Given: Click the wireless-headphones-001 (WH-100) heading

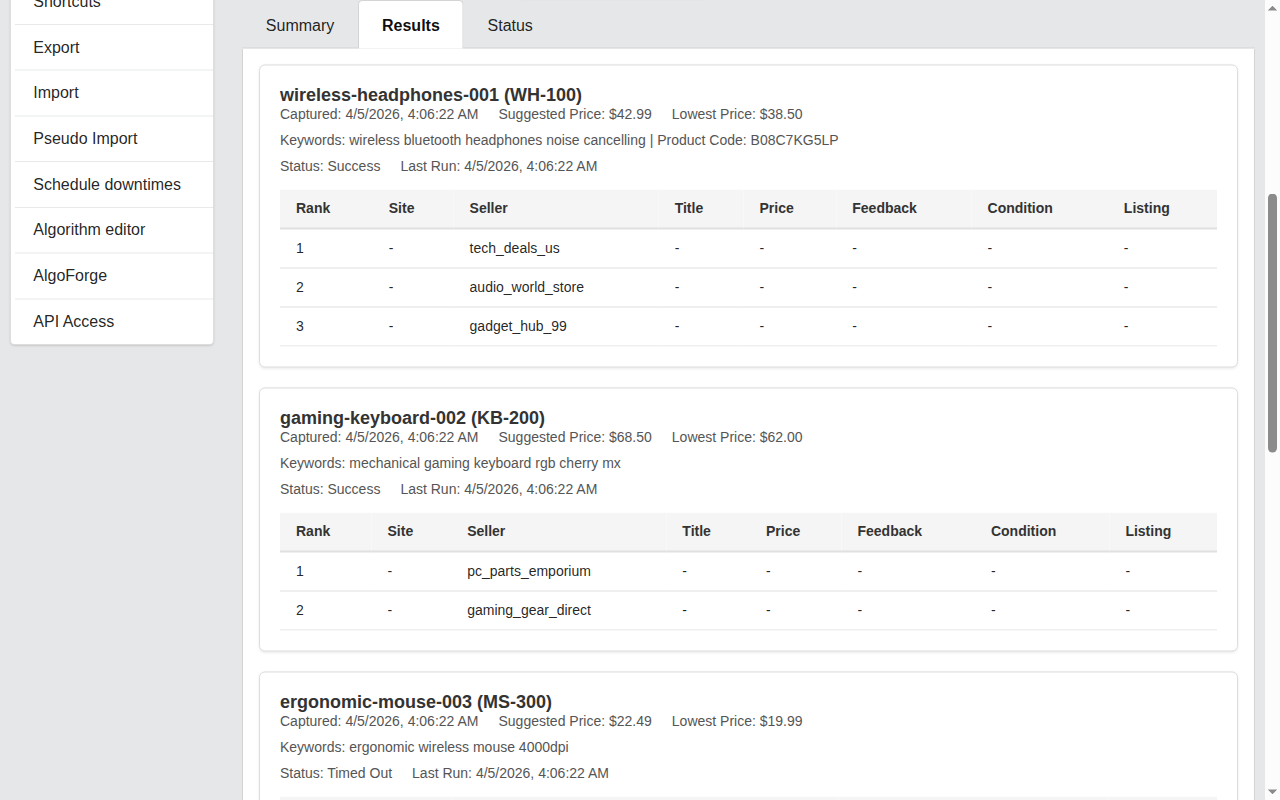Looking at the screenshot, I should (430, 94).
